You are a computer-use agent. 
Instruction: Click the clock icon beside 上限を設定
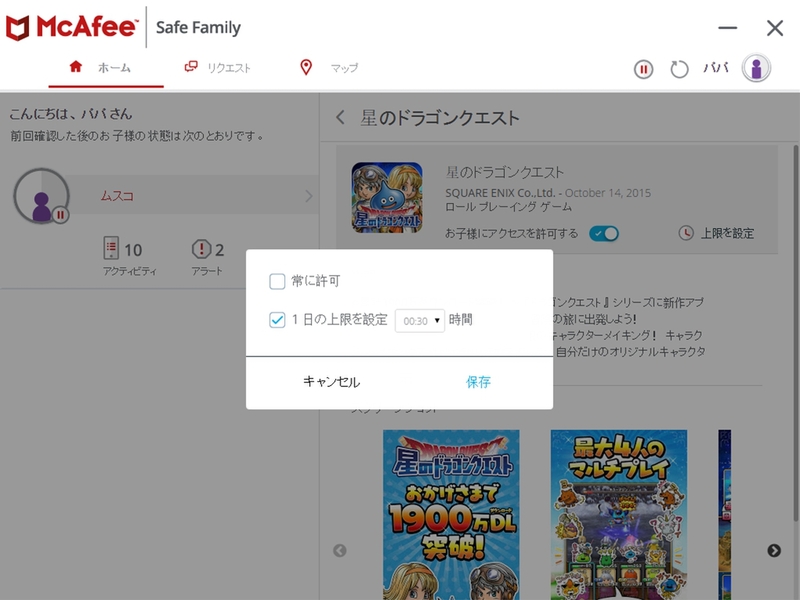(686, 233)
